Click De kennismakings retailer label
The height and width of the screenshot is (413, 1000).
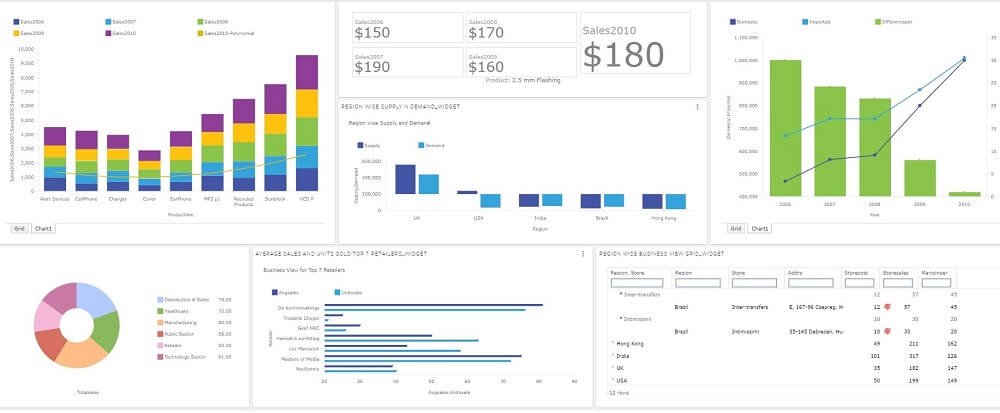pyautogui.click(x=298, y=307)
